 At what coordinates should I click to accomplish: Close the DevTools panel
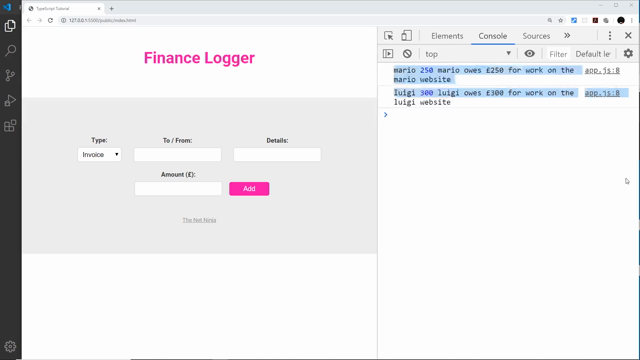click(628, 36)
